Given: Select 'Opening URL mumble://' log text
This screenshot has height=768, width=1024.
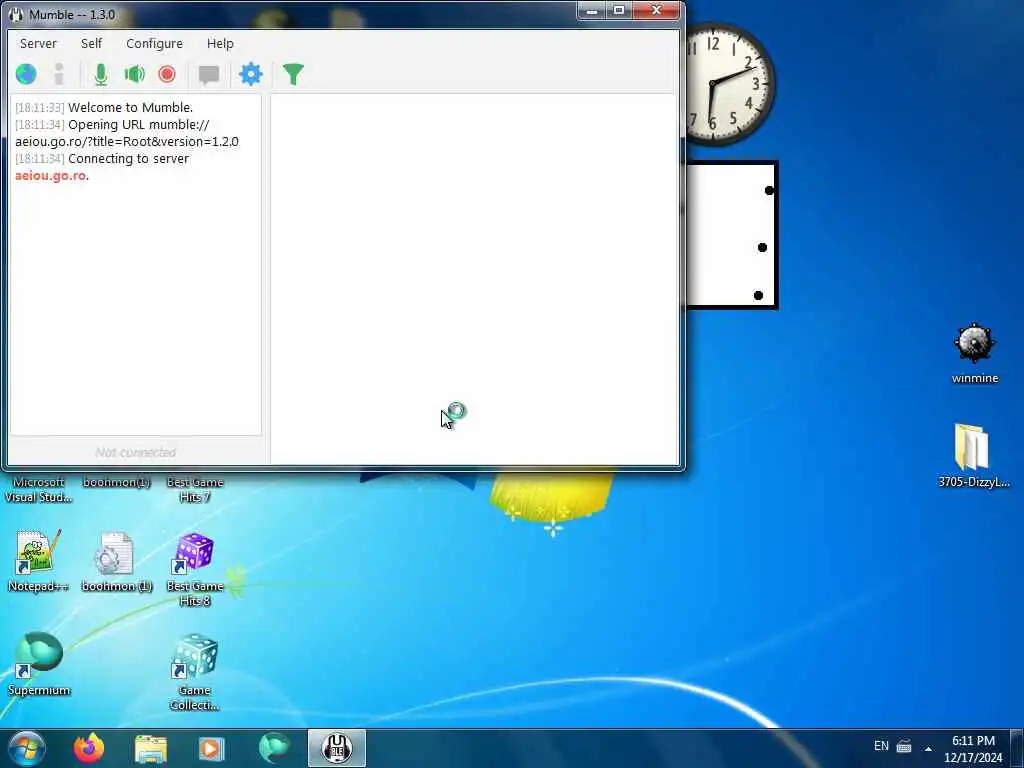Looking at the screenshot, I should click(x=138, y=125).
